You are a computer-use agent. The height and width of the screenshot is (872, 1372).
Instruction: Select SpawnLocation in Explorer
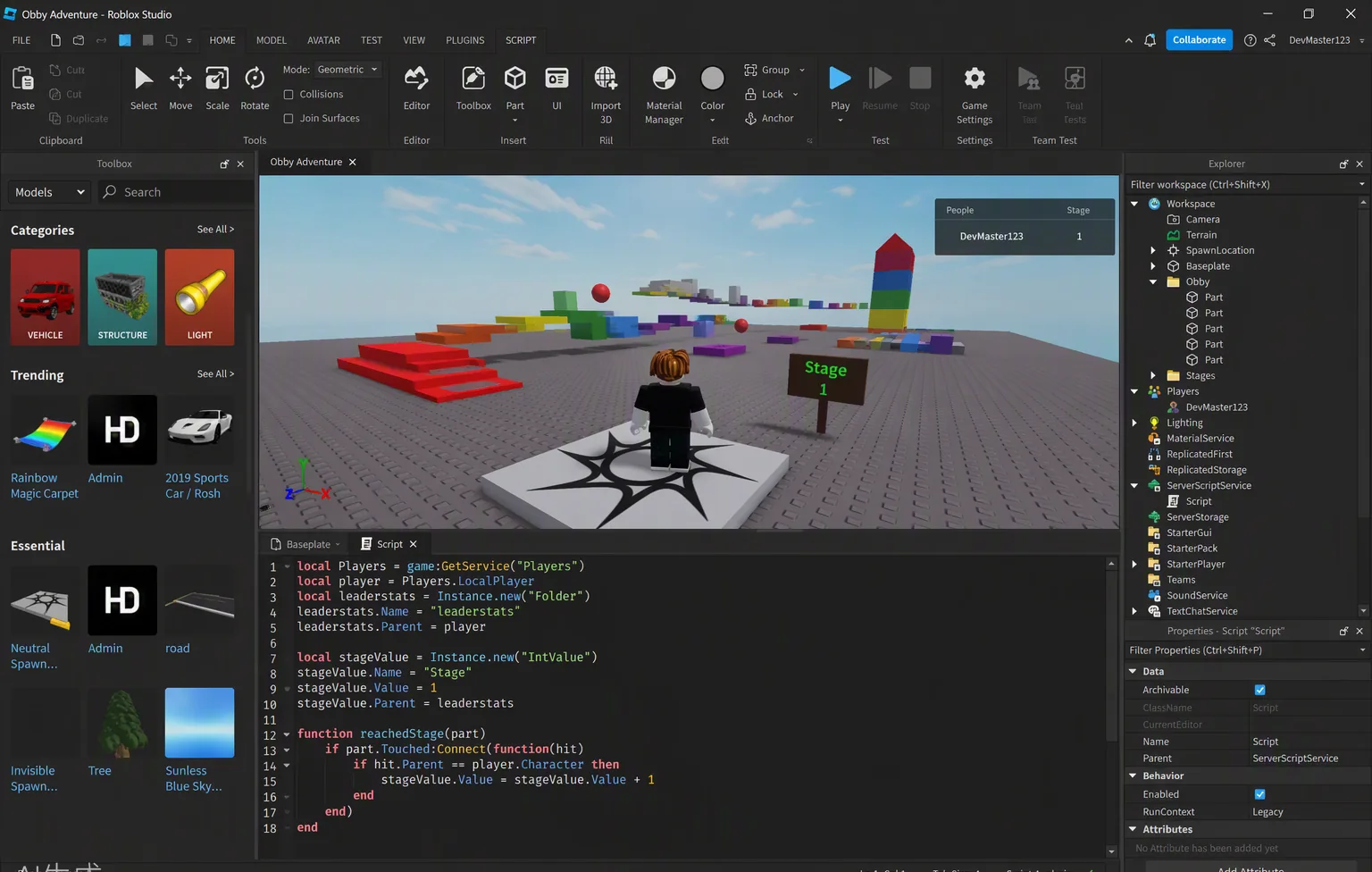1219,250
